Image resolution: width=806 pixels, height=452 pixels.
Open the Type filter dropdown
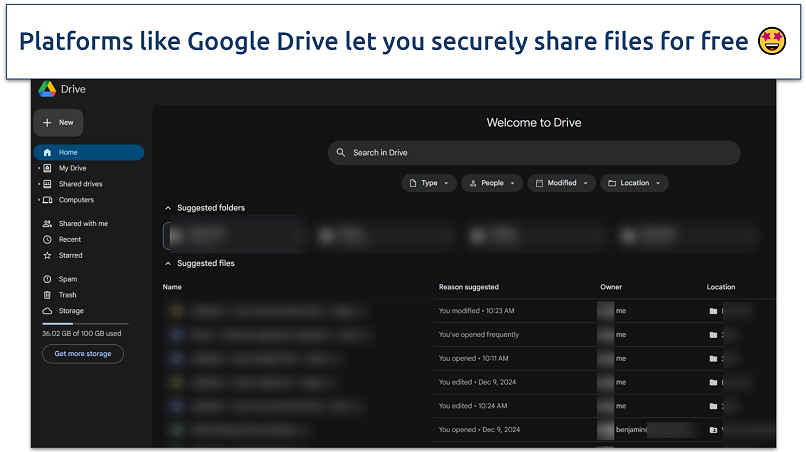[429, 183]
